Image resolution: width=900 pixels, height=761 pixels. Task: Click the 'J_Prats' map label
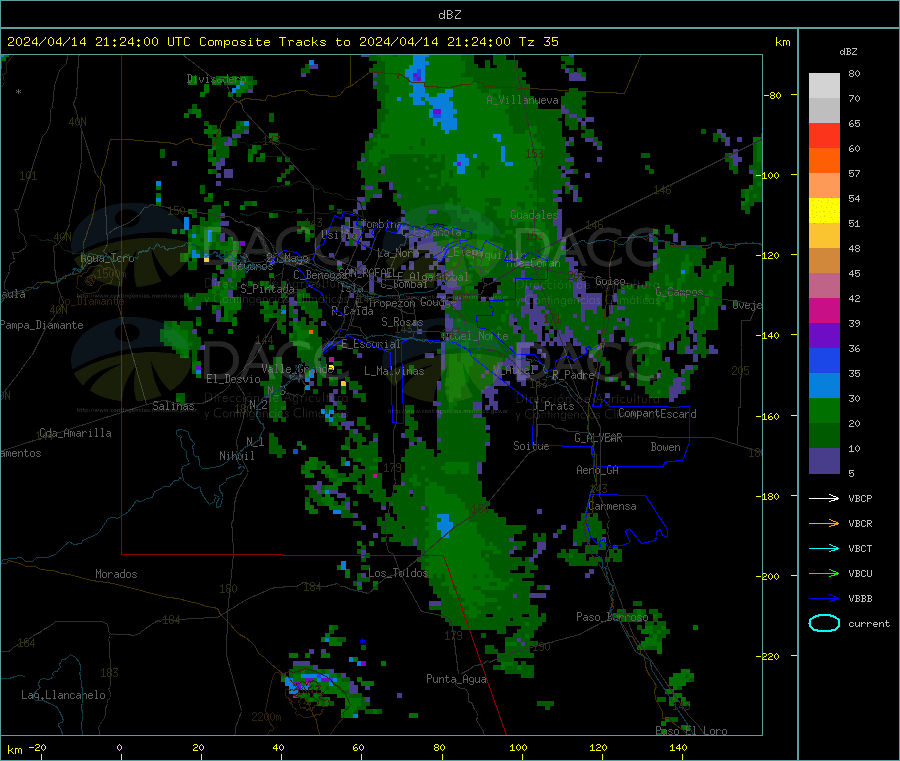point(553,406)
